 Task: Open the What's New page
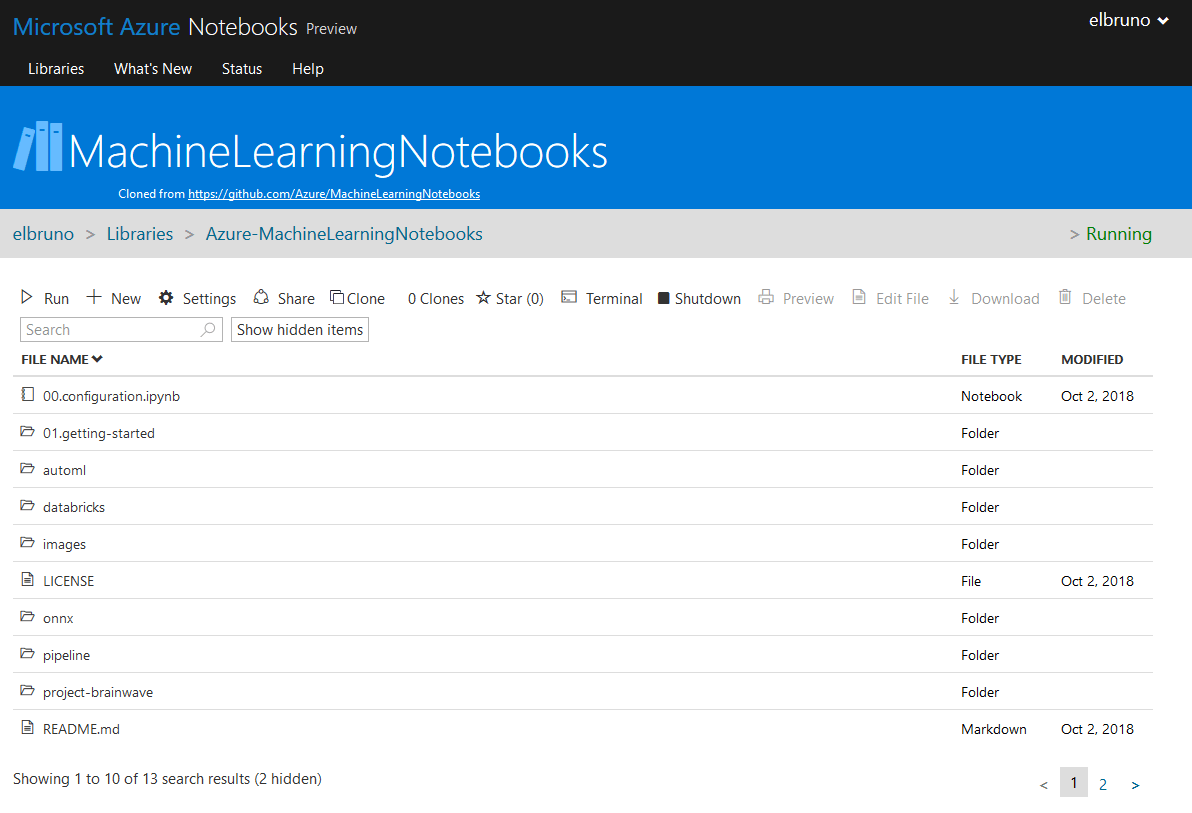click(x=152, y=68)
